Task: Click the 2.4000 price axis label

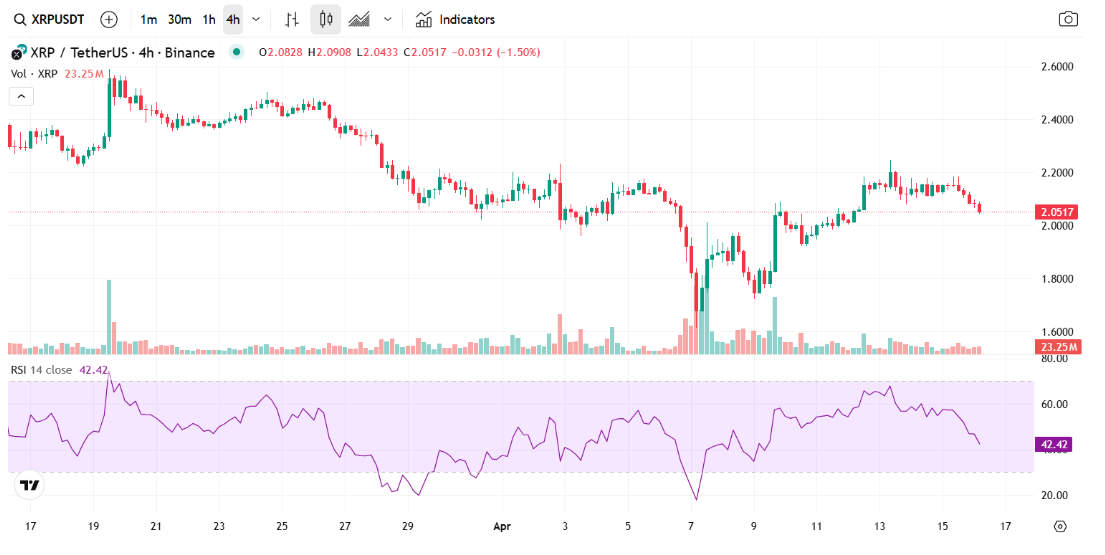Action: pos(1057,120)
